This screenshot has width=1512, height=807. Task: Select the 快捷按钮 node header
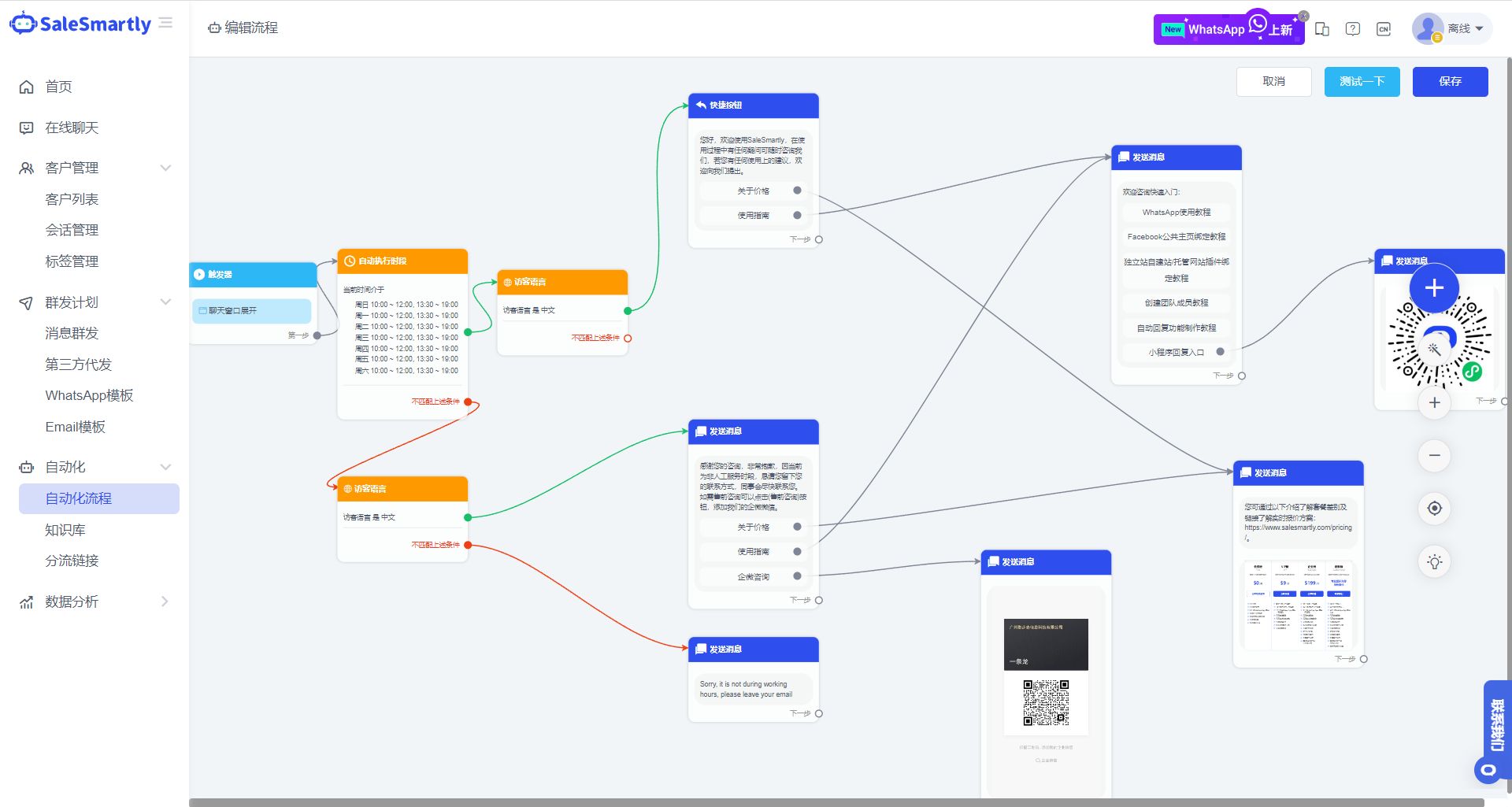point(753,106)
